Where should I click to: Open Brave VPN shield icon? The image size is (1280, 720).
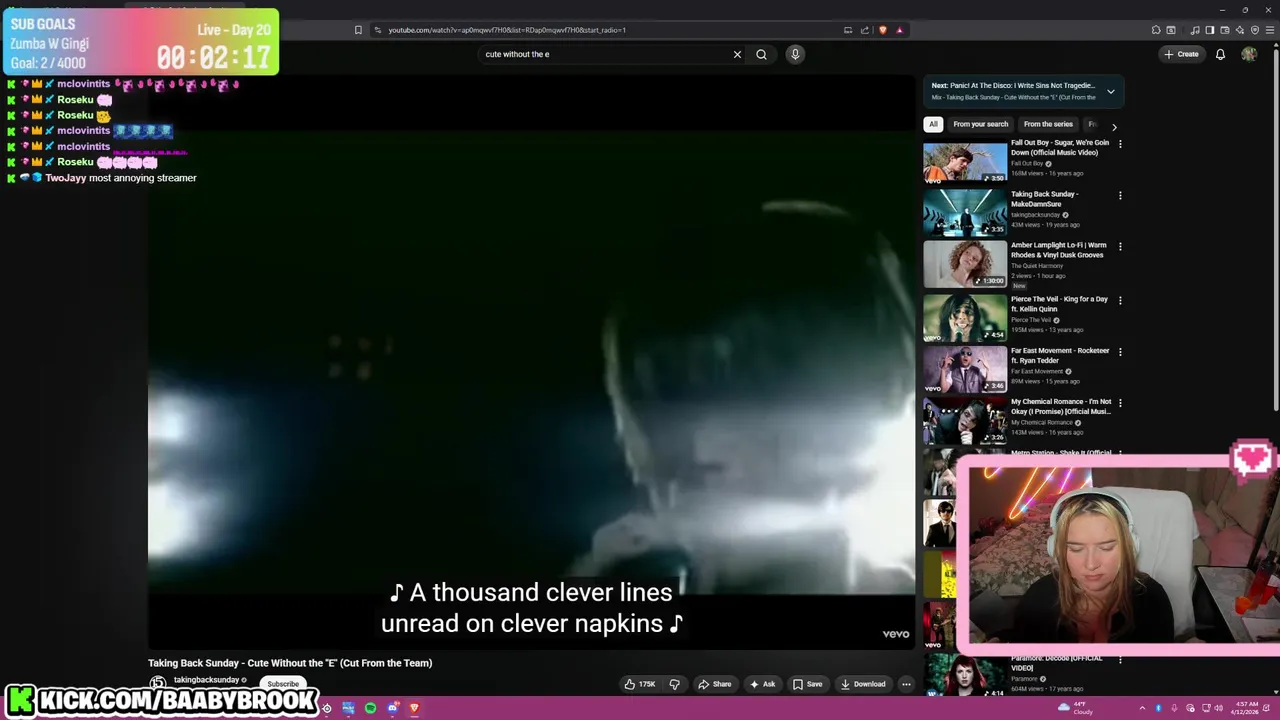click(1254, 30)
